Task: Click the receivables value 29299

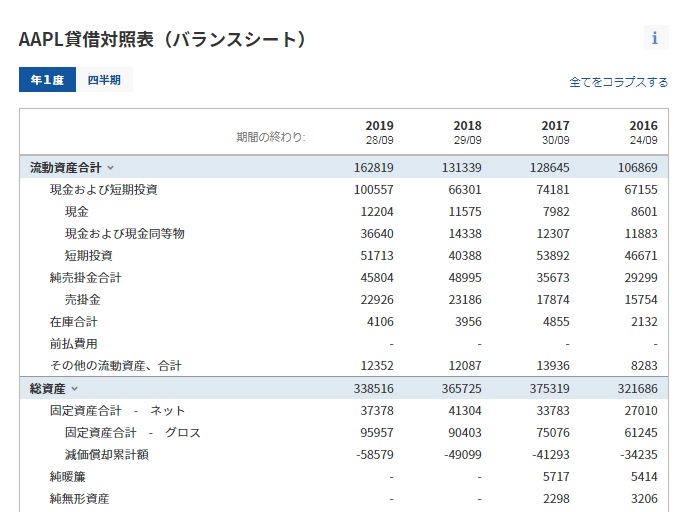Action: 641,278
